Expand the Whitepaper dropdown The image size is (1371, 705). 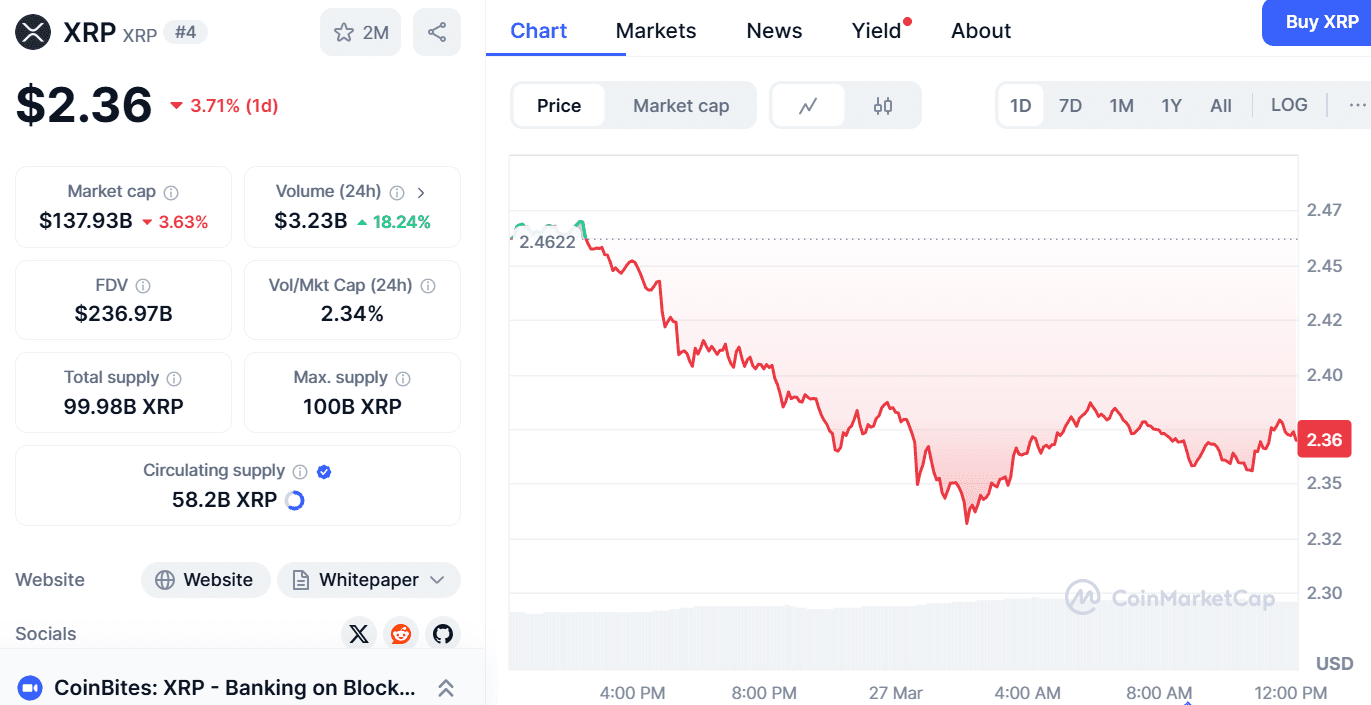point(439,580)
